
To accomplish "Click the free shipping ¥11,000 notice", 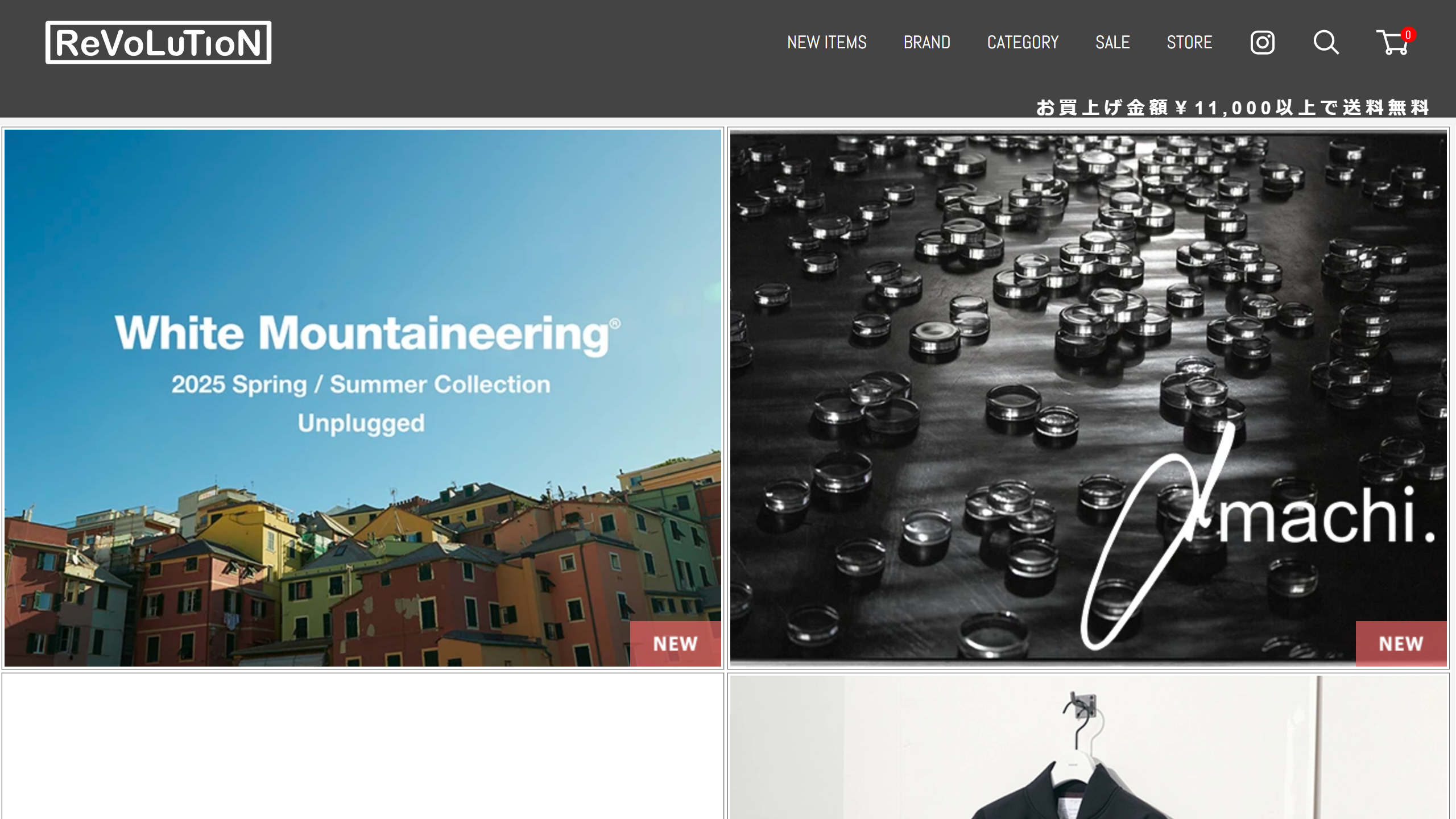I will tap(1232, 107).
